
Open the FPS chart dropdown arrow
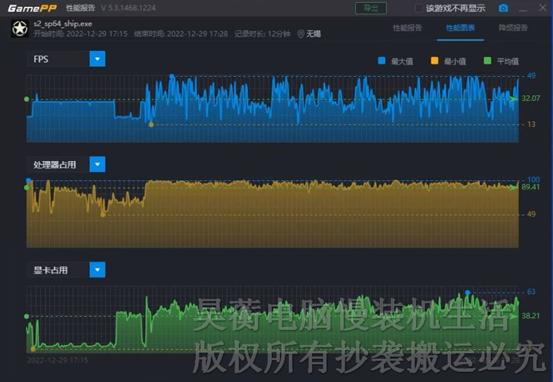97,59
